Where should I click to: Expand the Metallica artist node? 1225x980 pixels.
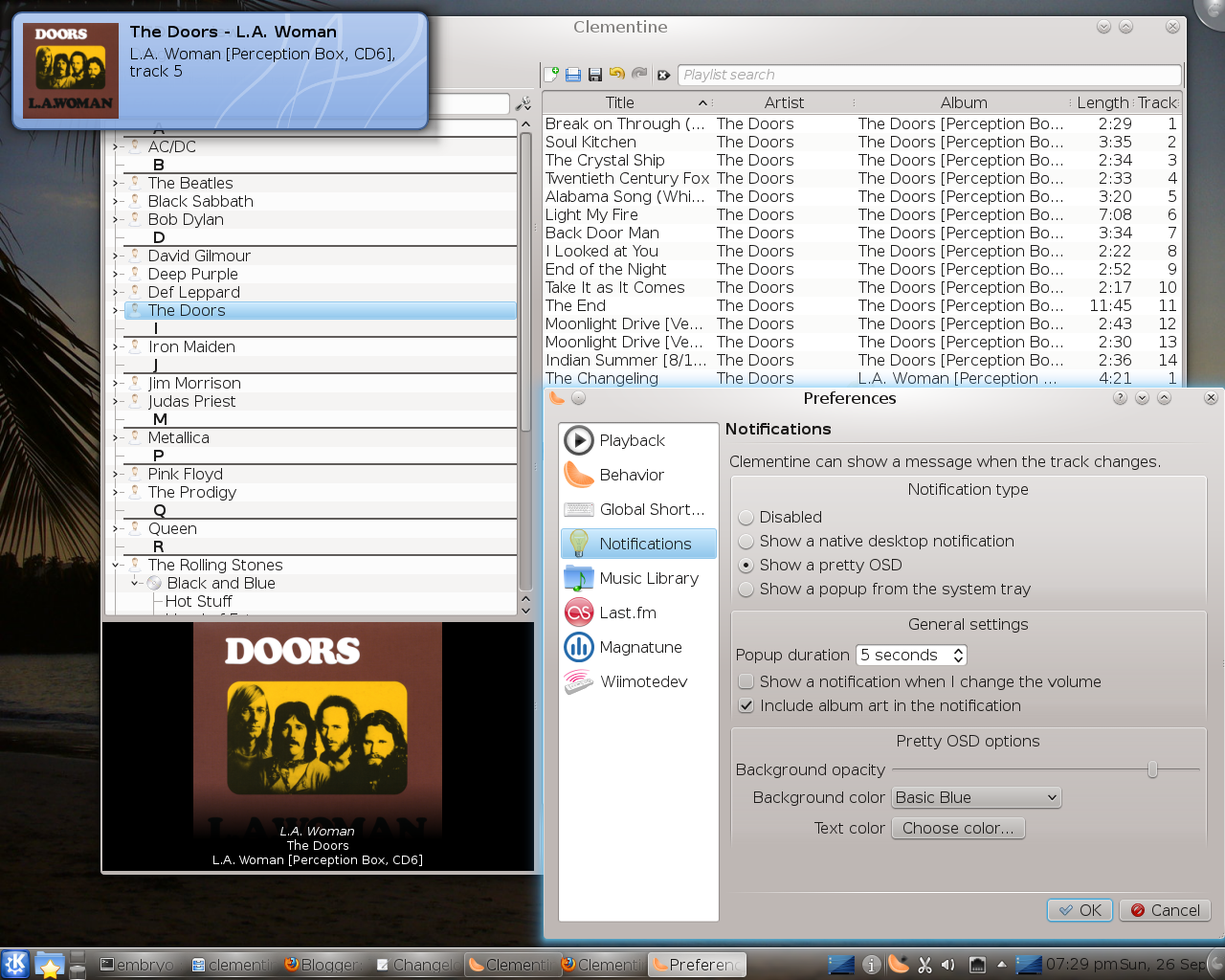pos(115,437)
